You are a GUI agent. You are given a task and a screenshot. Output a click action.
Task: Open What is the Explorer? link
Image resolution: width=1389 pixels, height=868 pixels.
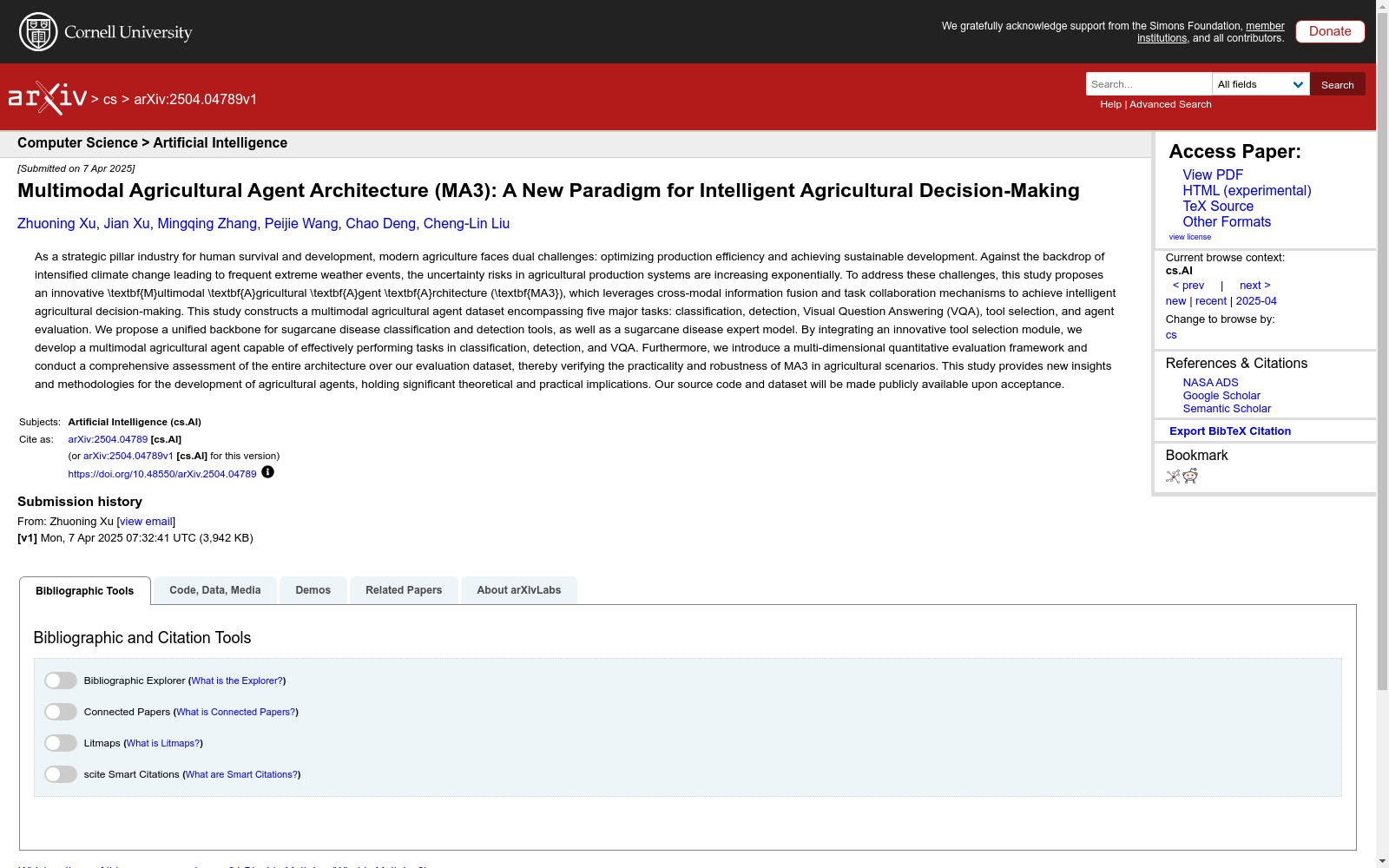[x=237, y=681]
